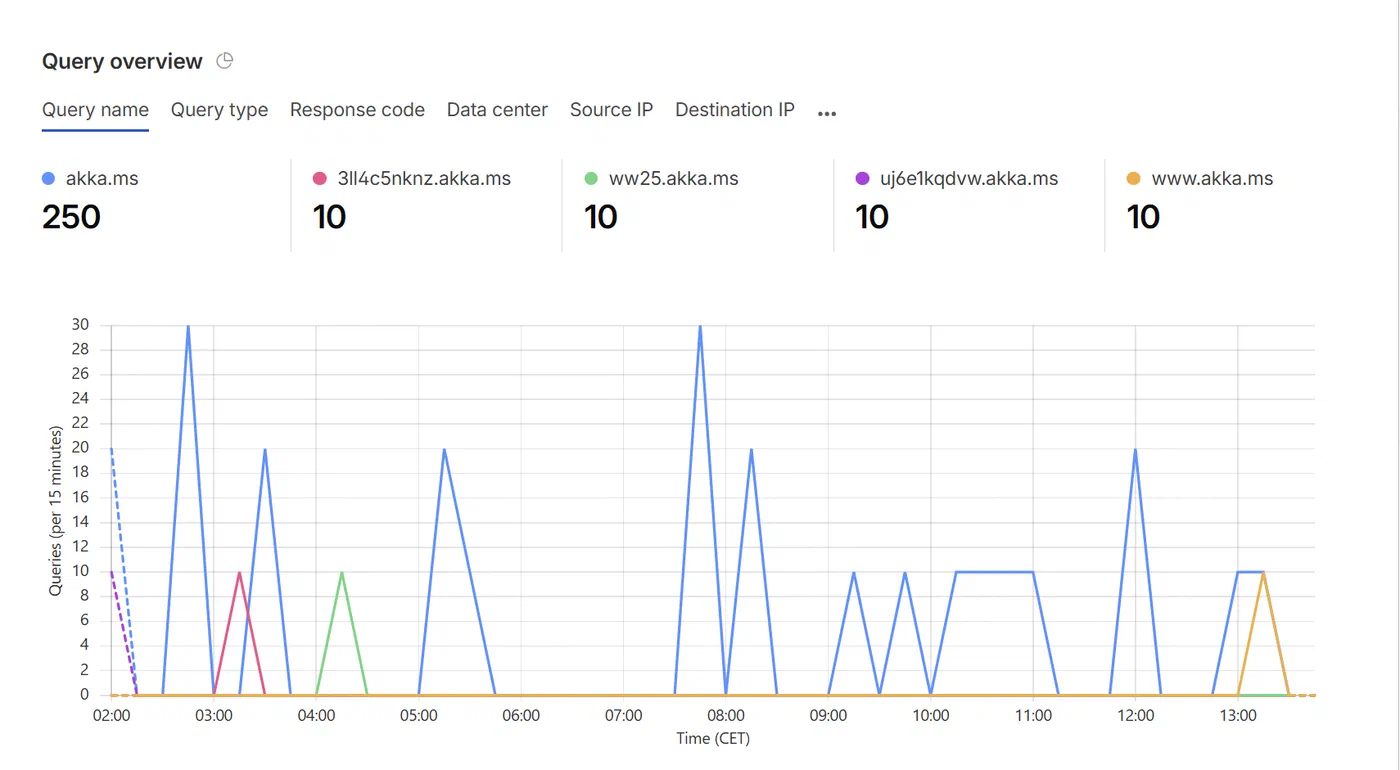The width and height of the screenshot is (1400, 770).
Task: Switch to the Data center tab
Action: pyautogui.click(x=497, y=110)
